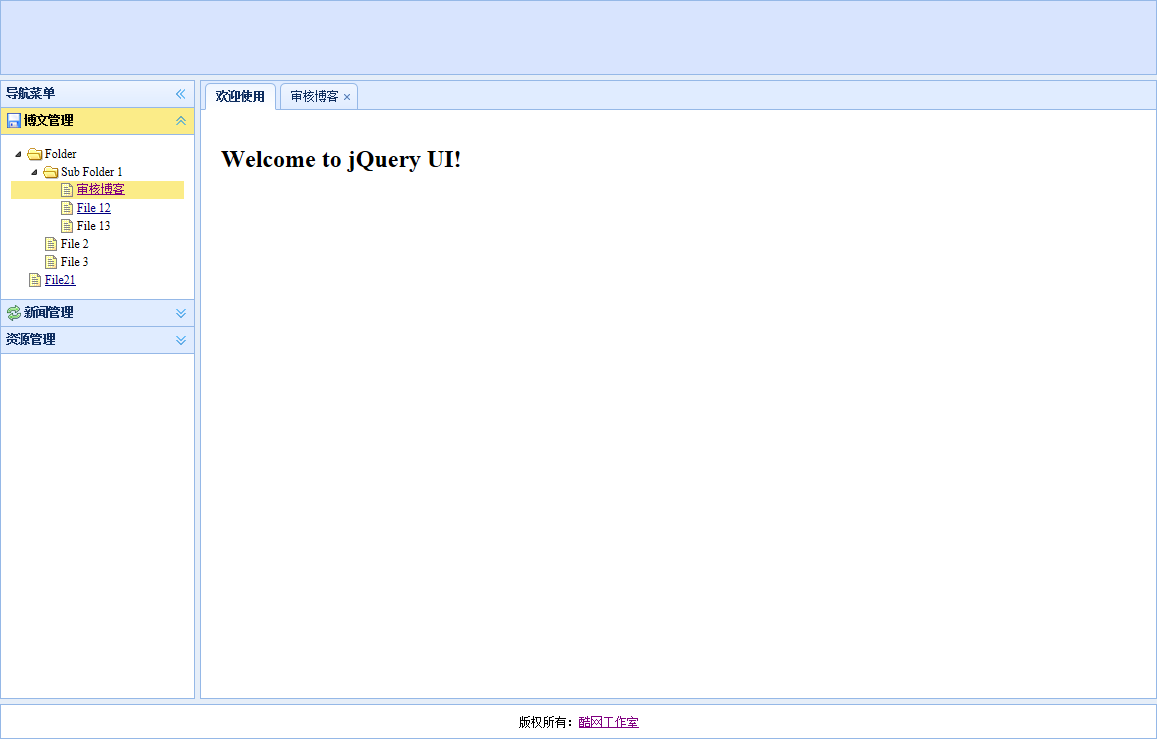The height and width of the screenshot is (739, 1157).
Task: Expand the 资源管理 accordion section
Action: [x=180, y=339]
